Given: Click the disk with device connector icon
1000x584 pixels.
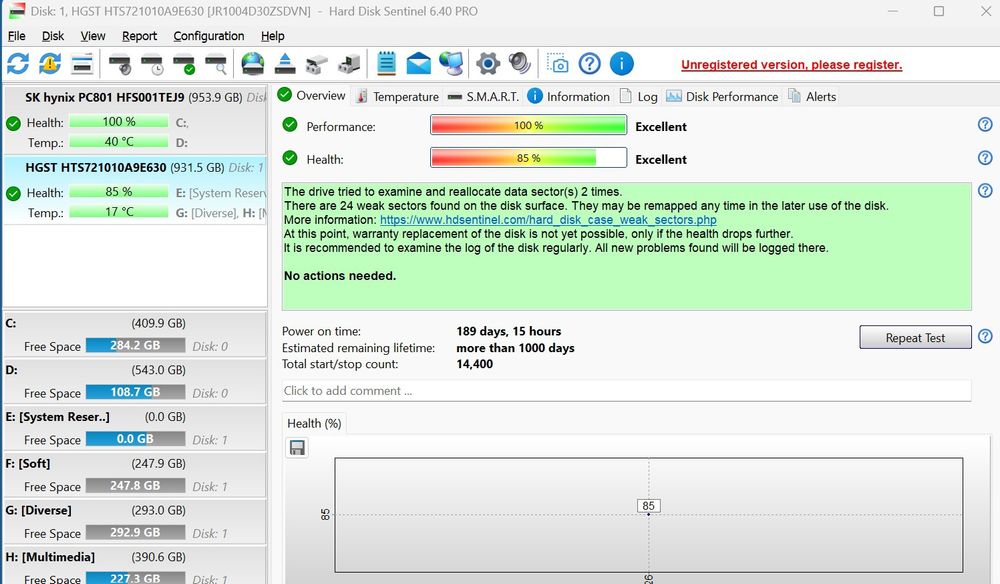Looking at the screenshot, I should point(349,64).
